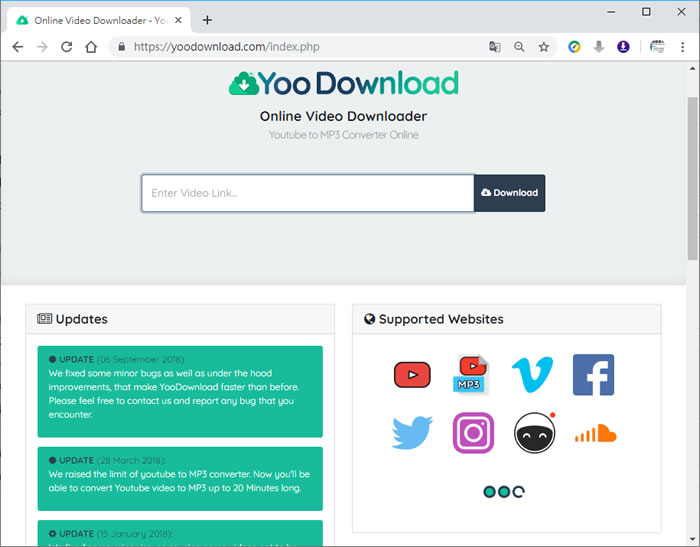This screenshot has height=547, width=700.
Task: Select the Instagram camera icon
Action: pos(473,432)
